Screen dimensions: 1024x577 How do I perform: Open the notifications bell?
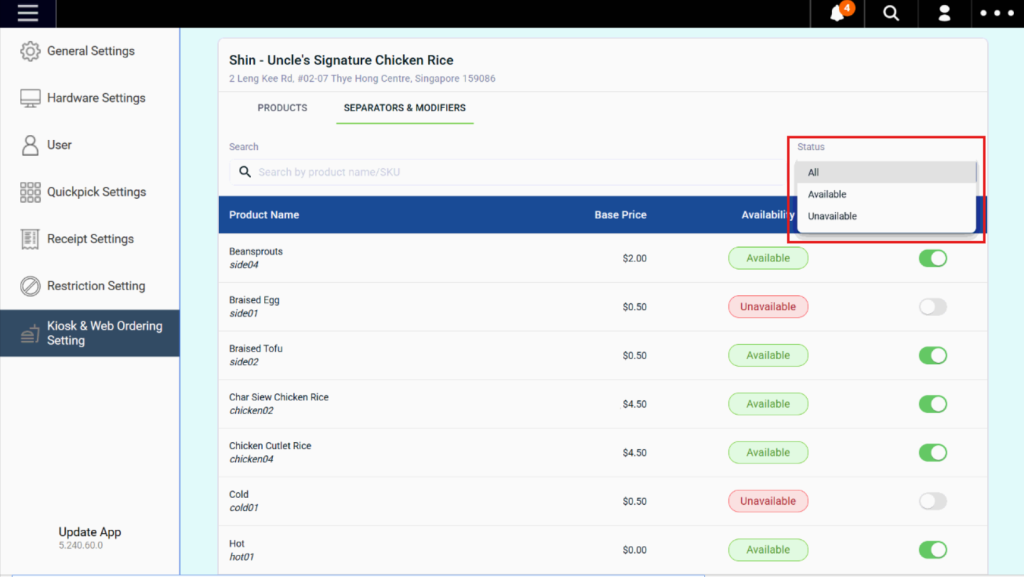[837, 13]
